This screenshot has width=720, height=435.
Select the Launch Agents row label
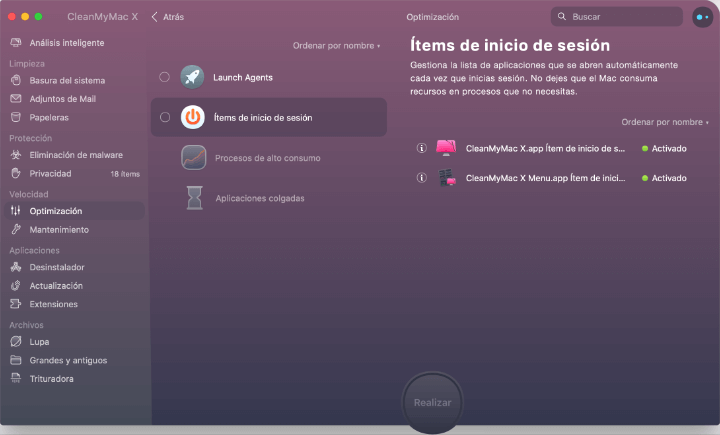point(243,78)
